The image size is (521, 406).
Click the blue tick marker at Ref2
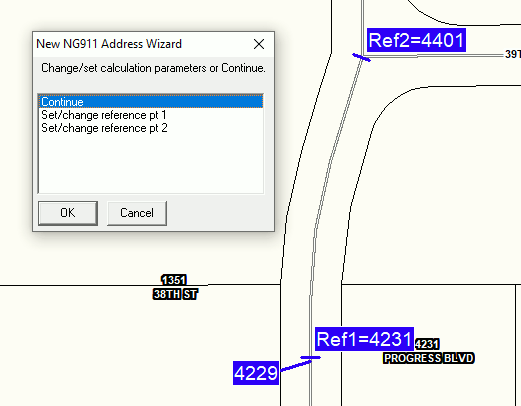[x=361, y=57]
